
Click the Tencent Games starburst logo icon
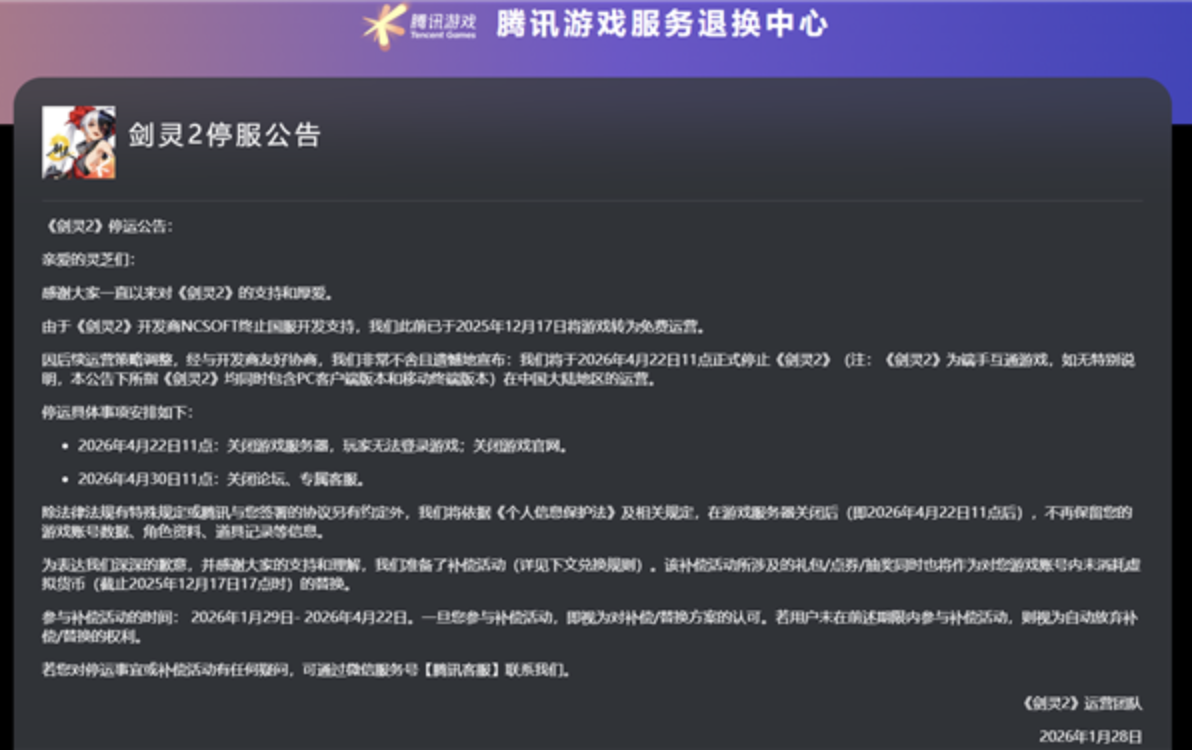pos(384,26)
